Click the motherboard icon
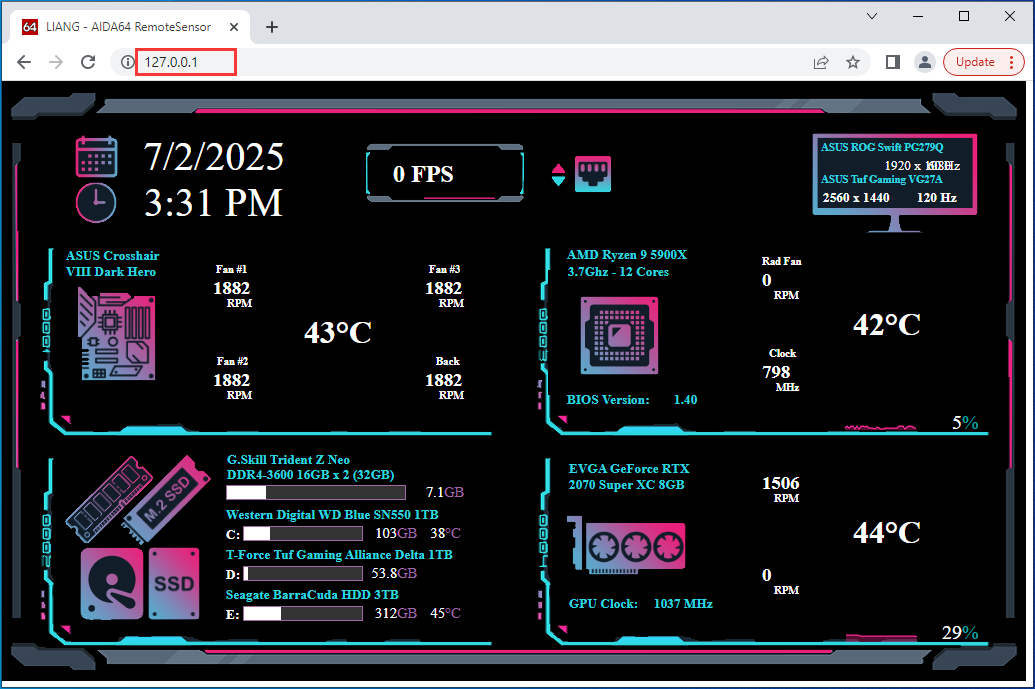The height and width of the screenshot is (689, 1035). pyautogui.click(x=117, y=334)
